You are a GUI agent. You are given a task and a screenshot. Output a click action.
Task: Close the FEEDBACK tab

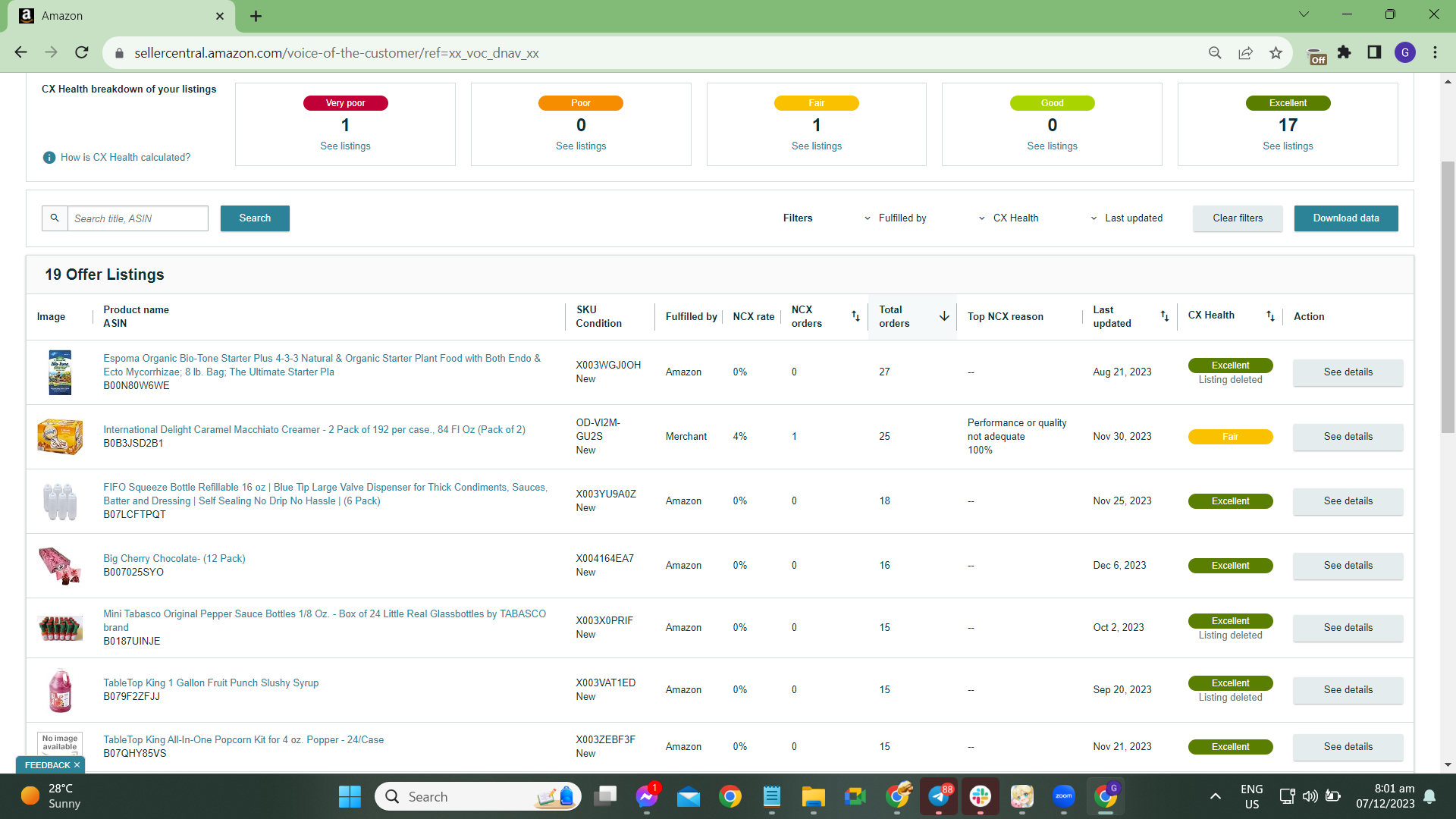tap(77, 765)
